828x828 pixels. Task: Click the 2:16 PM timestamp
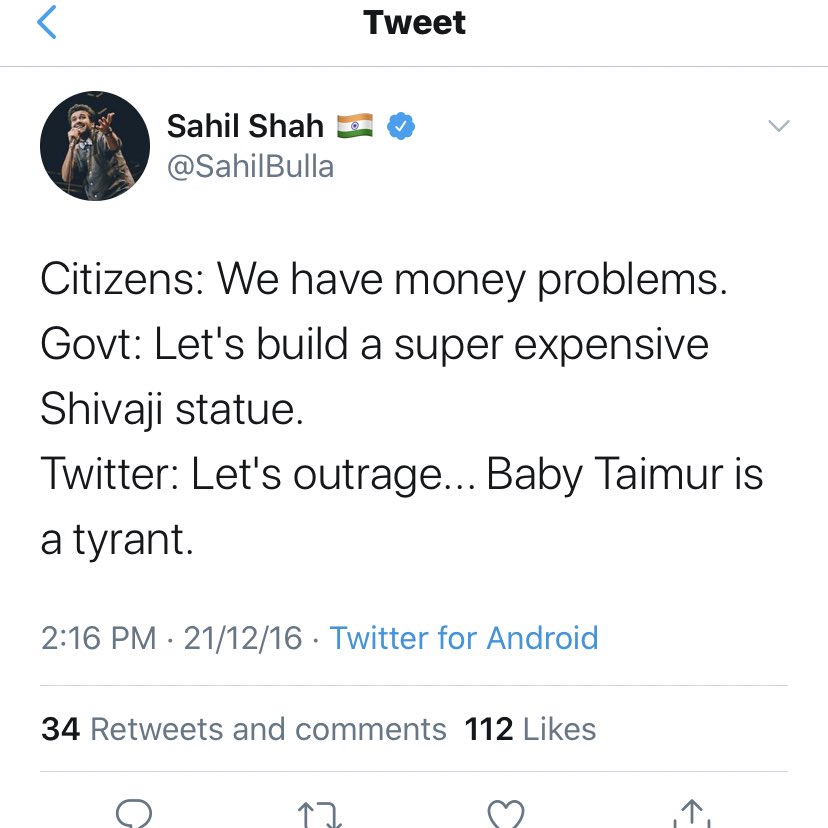(x=98, y=638)
